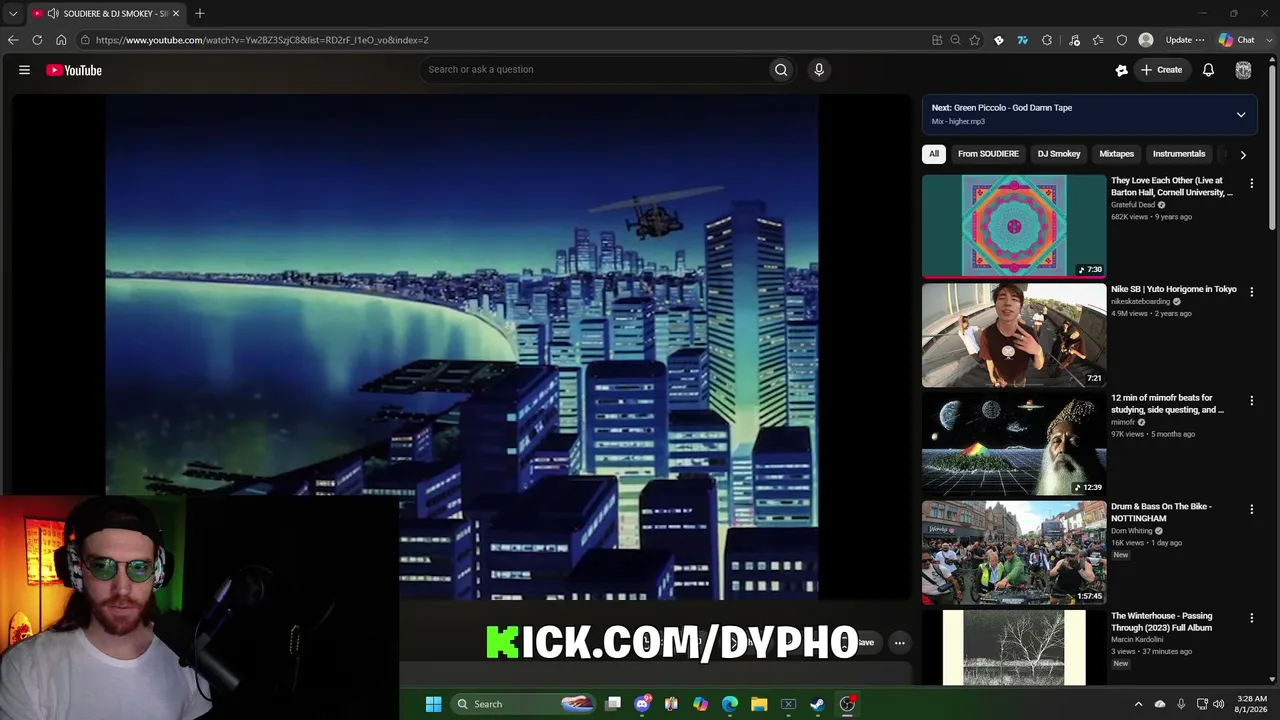Screen dimensions: 1280x720
Task: Open options for Grateful Dead video
Action: [1251, 184]
